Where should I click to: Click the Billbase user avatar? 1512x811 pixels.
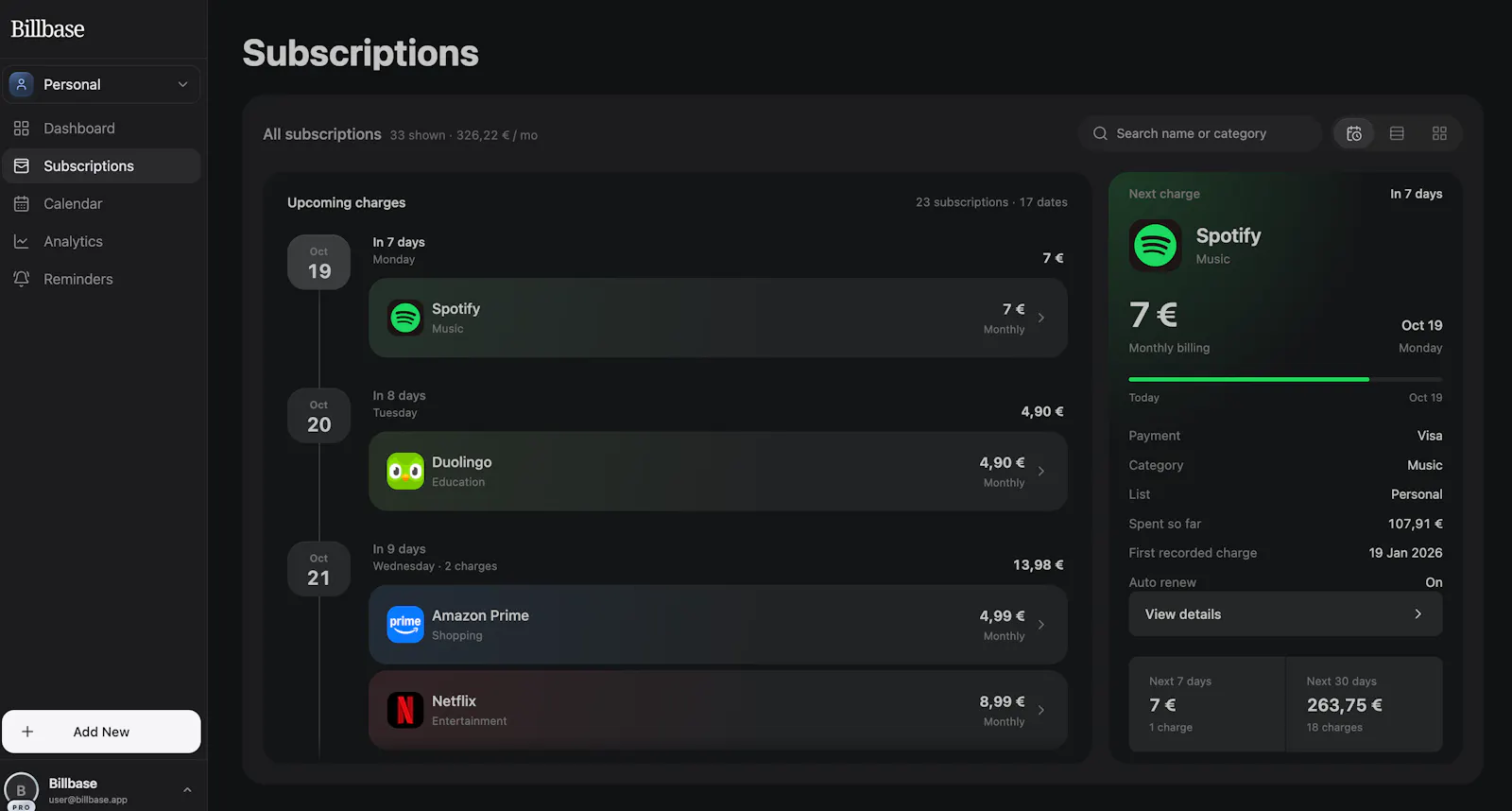tap(21, 790)
